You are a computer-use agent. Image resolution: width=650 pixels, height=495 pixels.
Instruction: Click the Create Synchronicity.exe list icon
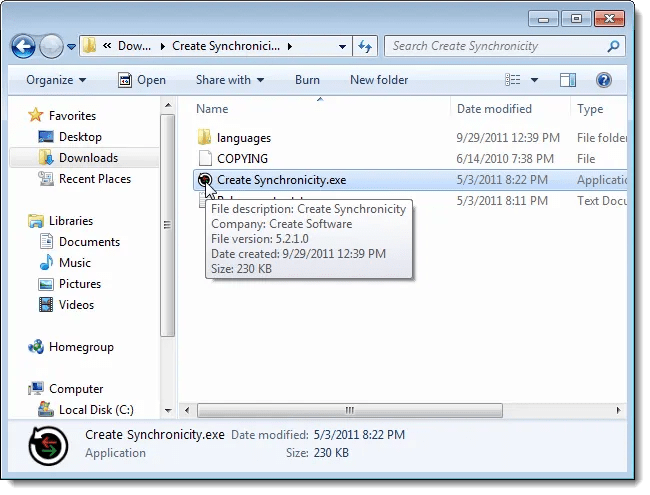(x=205, y=180)
